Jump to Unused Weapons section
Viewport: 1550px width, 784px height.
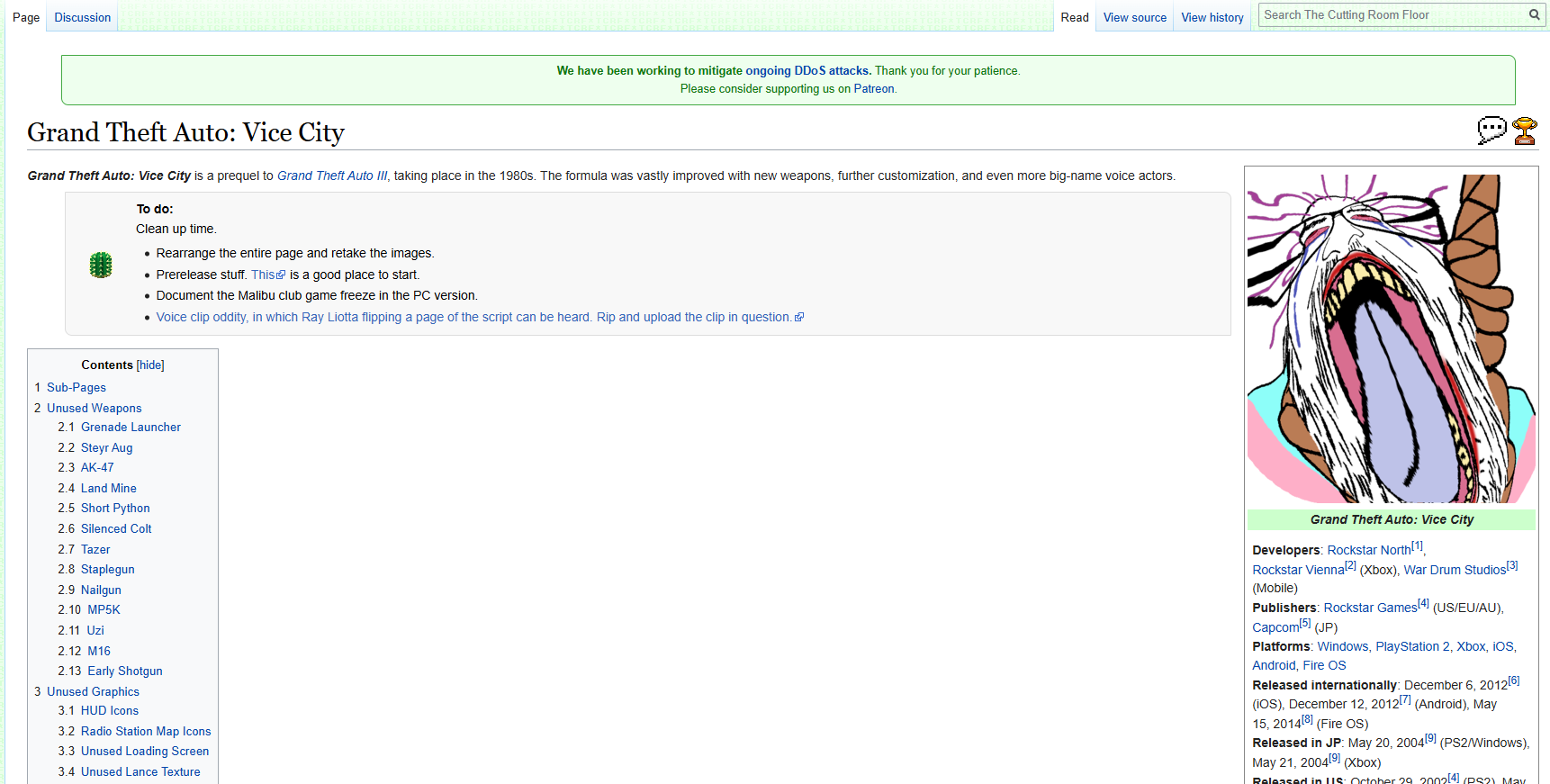click(95, 408)
